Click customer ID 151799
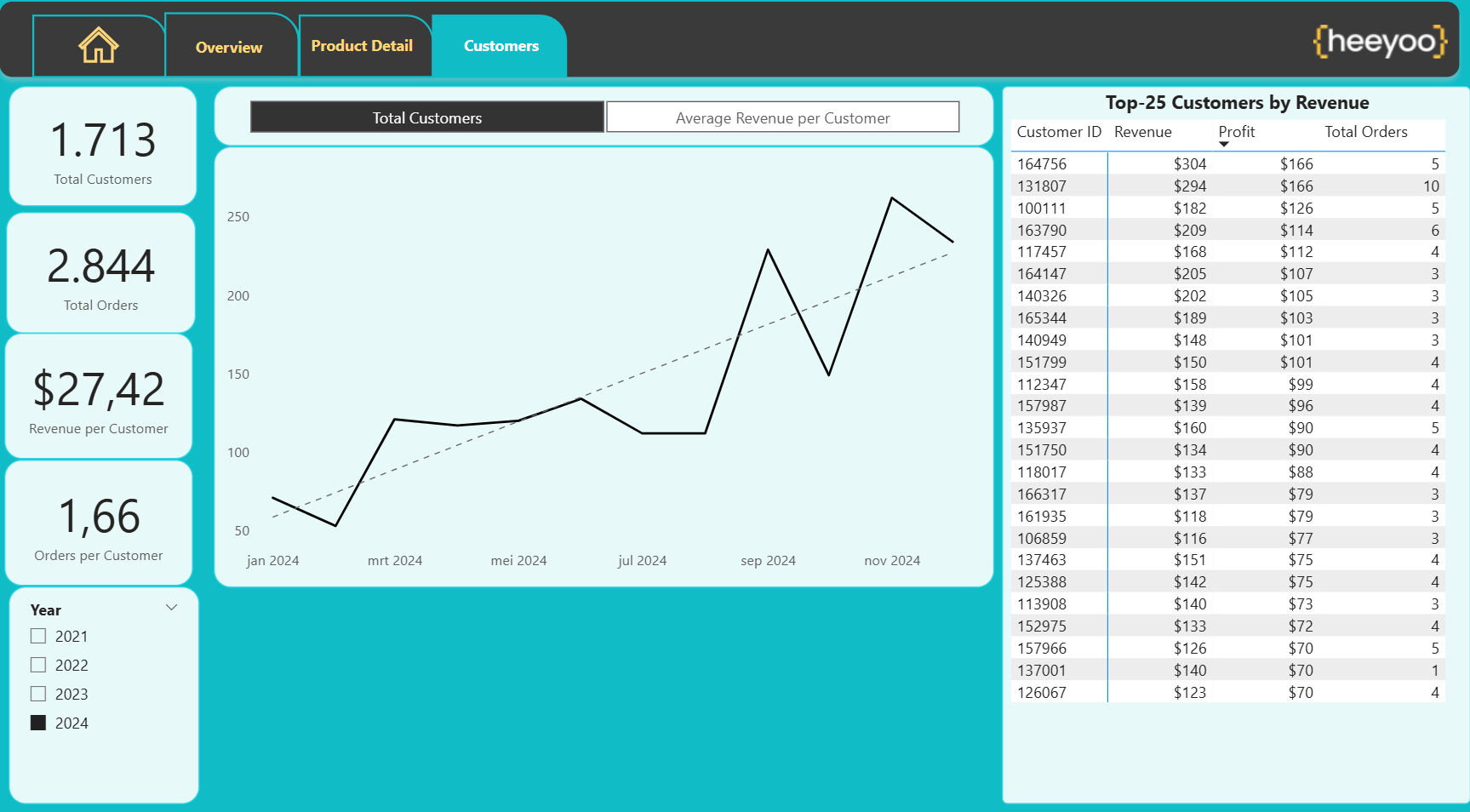The height and width of the screenshot is (812, 1470). (x=1041, y=362)
